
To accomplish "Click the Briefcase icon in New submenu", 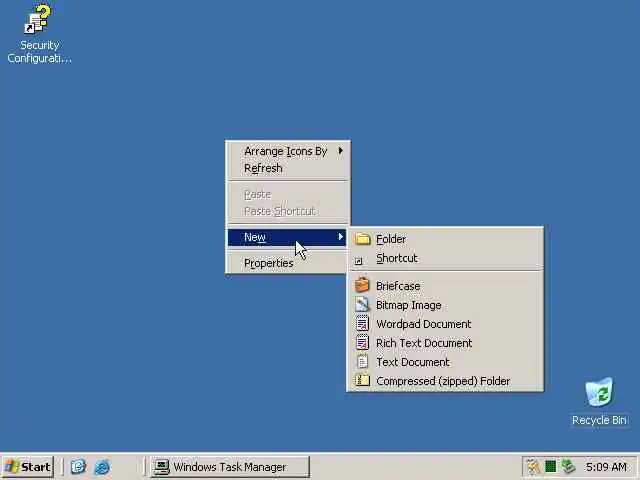I will tap(362, 285).
